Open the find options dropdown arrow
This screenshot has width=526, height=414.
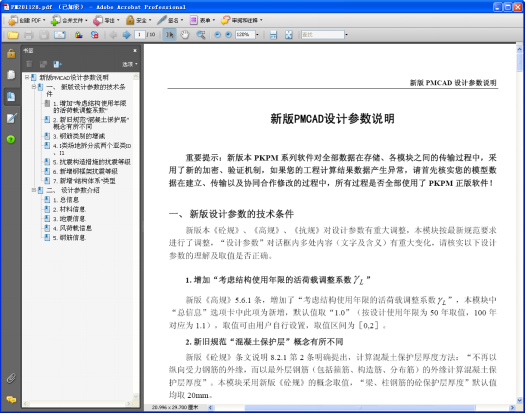point(347,35)
